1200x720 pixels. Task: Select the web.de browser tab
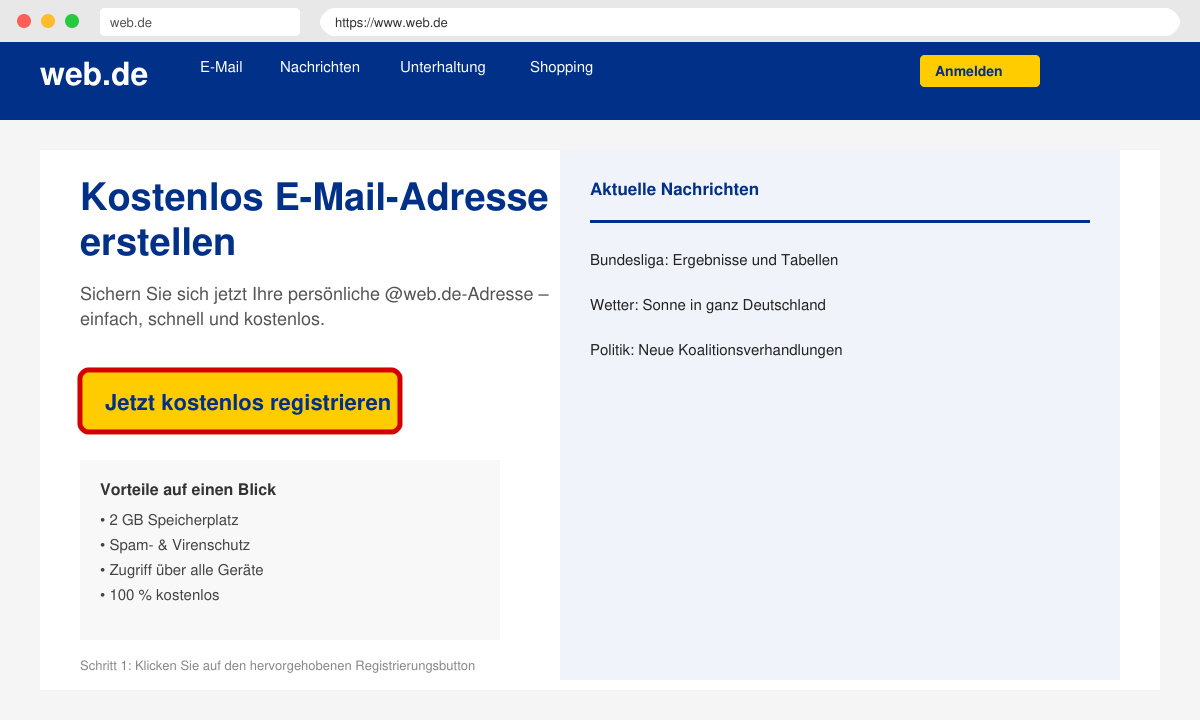[x=200, y=22]
